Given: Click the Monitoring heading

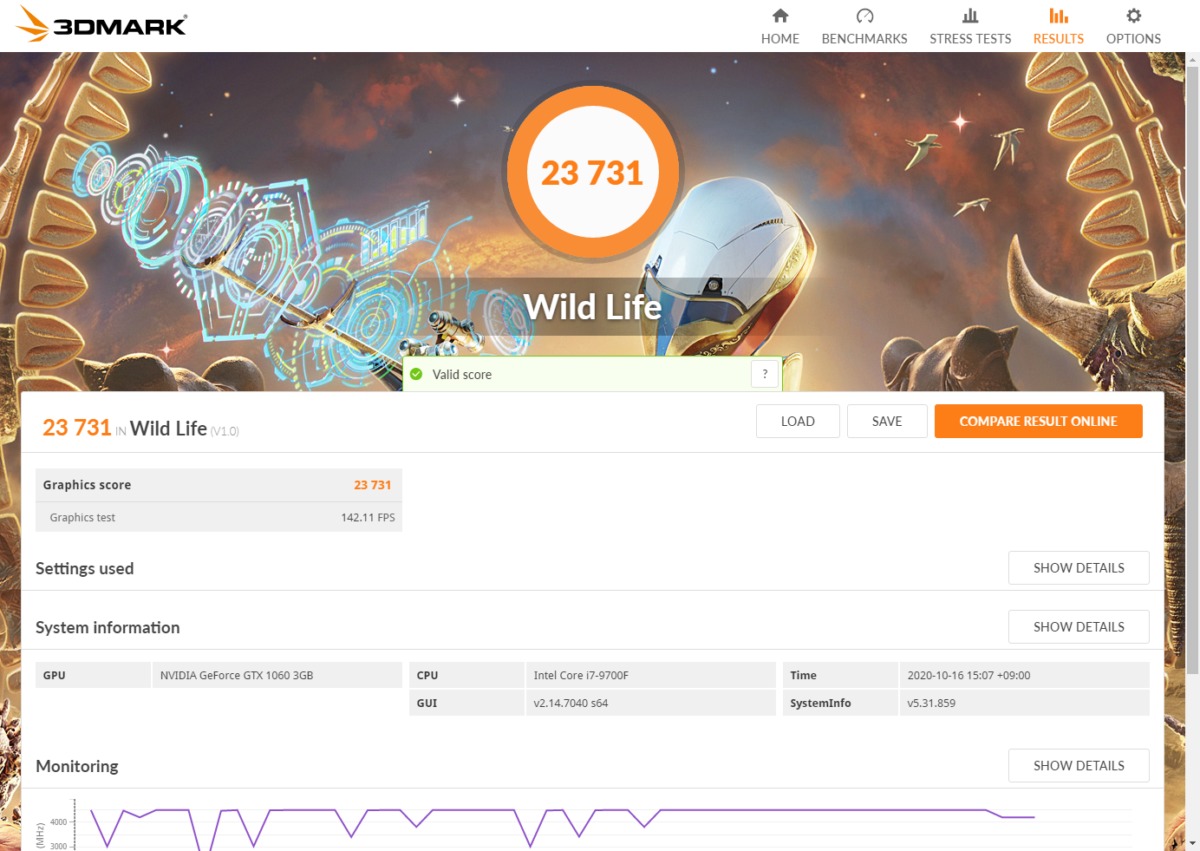Looking at the screenshot, I should pyautogui.click(x=77, y=766).
